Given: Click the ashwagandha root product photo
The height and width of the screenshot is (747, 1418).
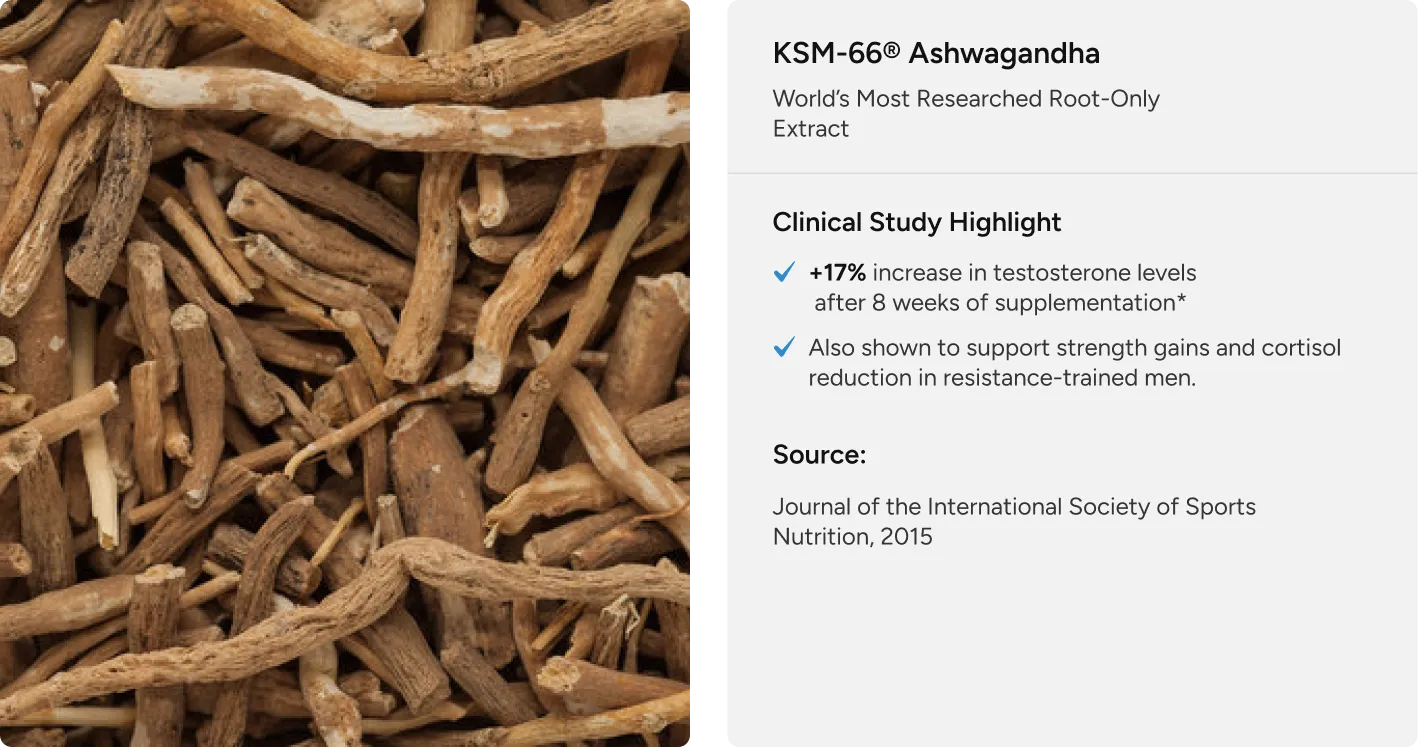Looking at the screenshot, I should (345, 373).
